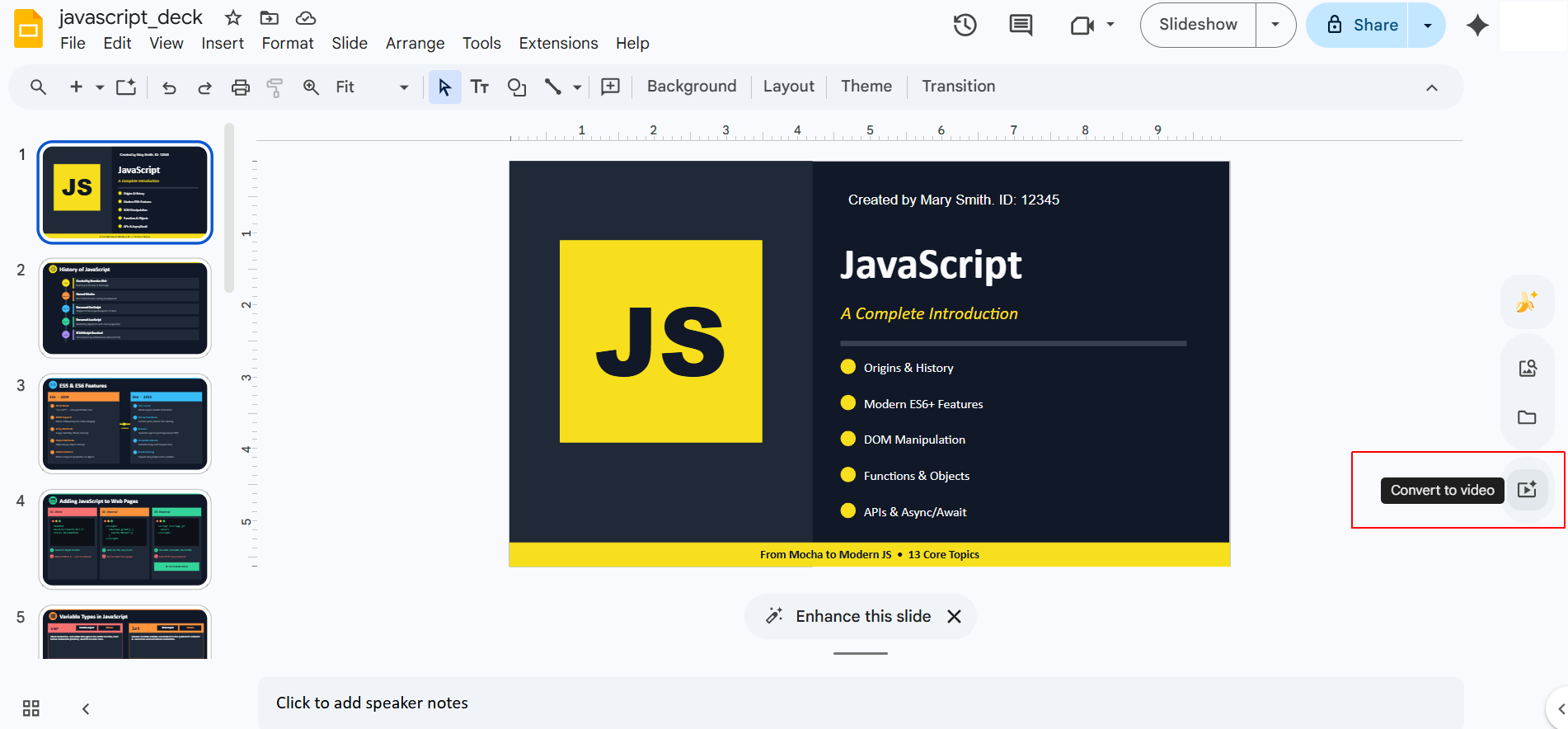Choose the Select arrow tool
1568x729 pixels.
444,87
